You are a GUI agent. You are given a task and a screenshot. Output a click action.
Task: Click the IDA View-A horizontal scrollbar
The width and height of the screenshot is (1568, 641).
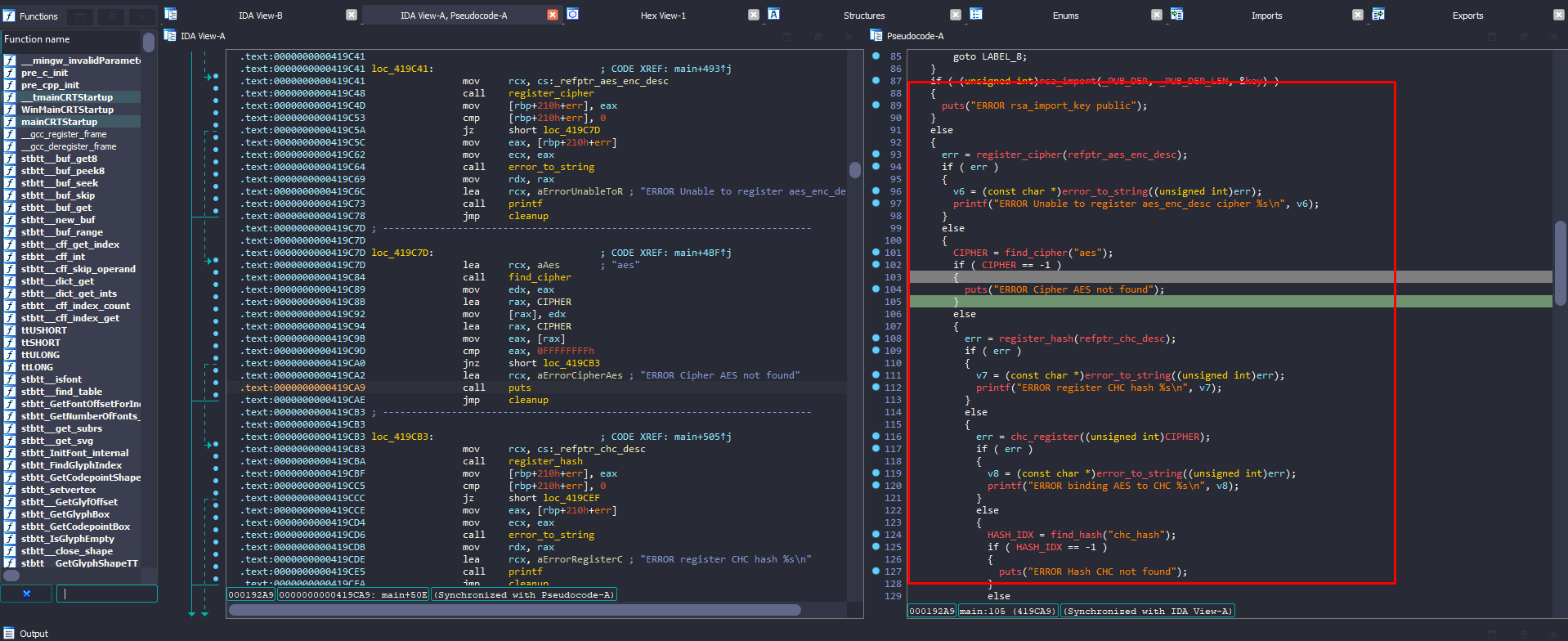(x=515, y=610)
